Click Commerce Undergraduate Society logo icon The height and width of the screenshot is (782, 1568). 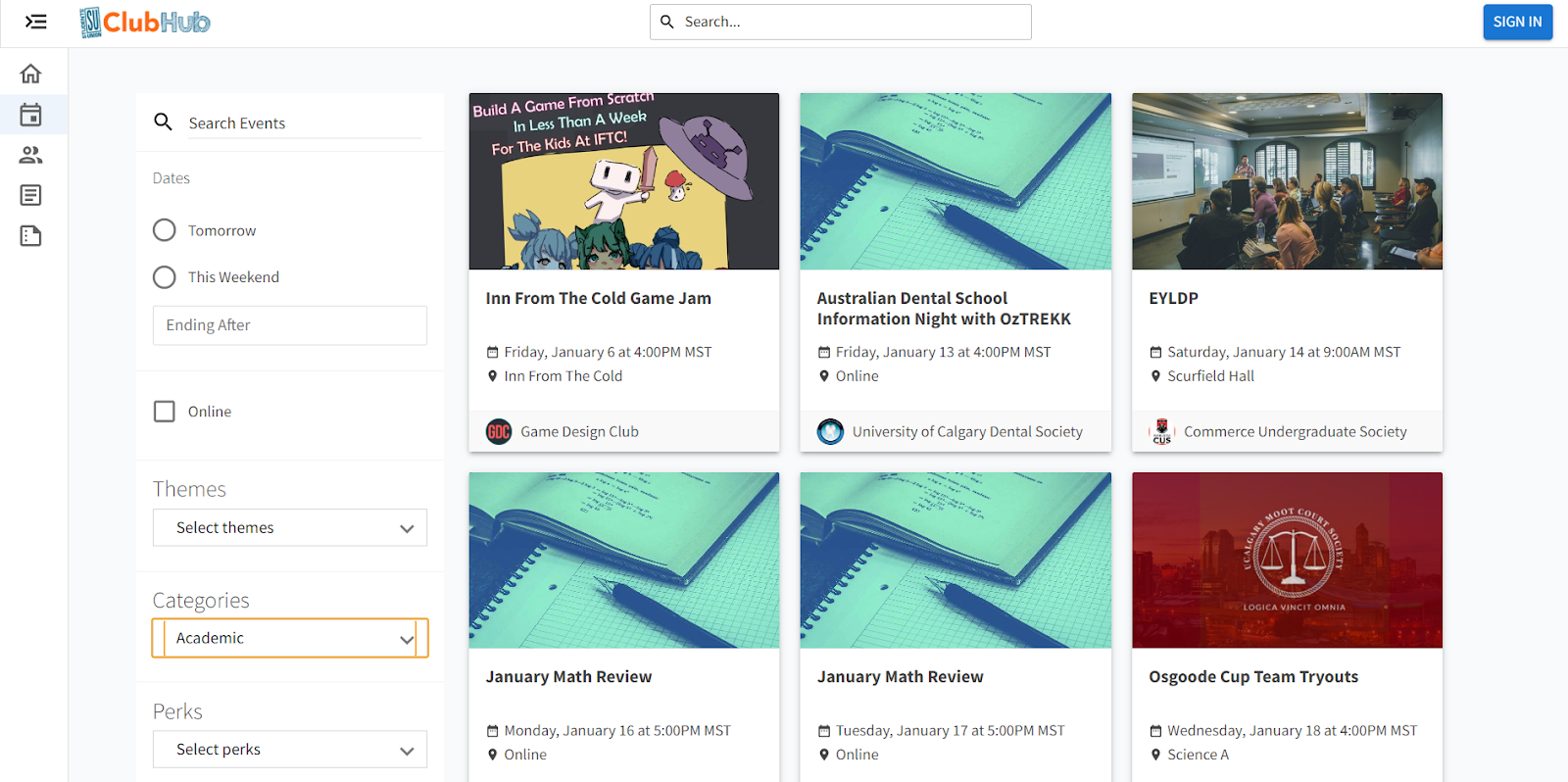coord(1162,431)
